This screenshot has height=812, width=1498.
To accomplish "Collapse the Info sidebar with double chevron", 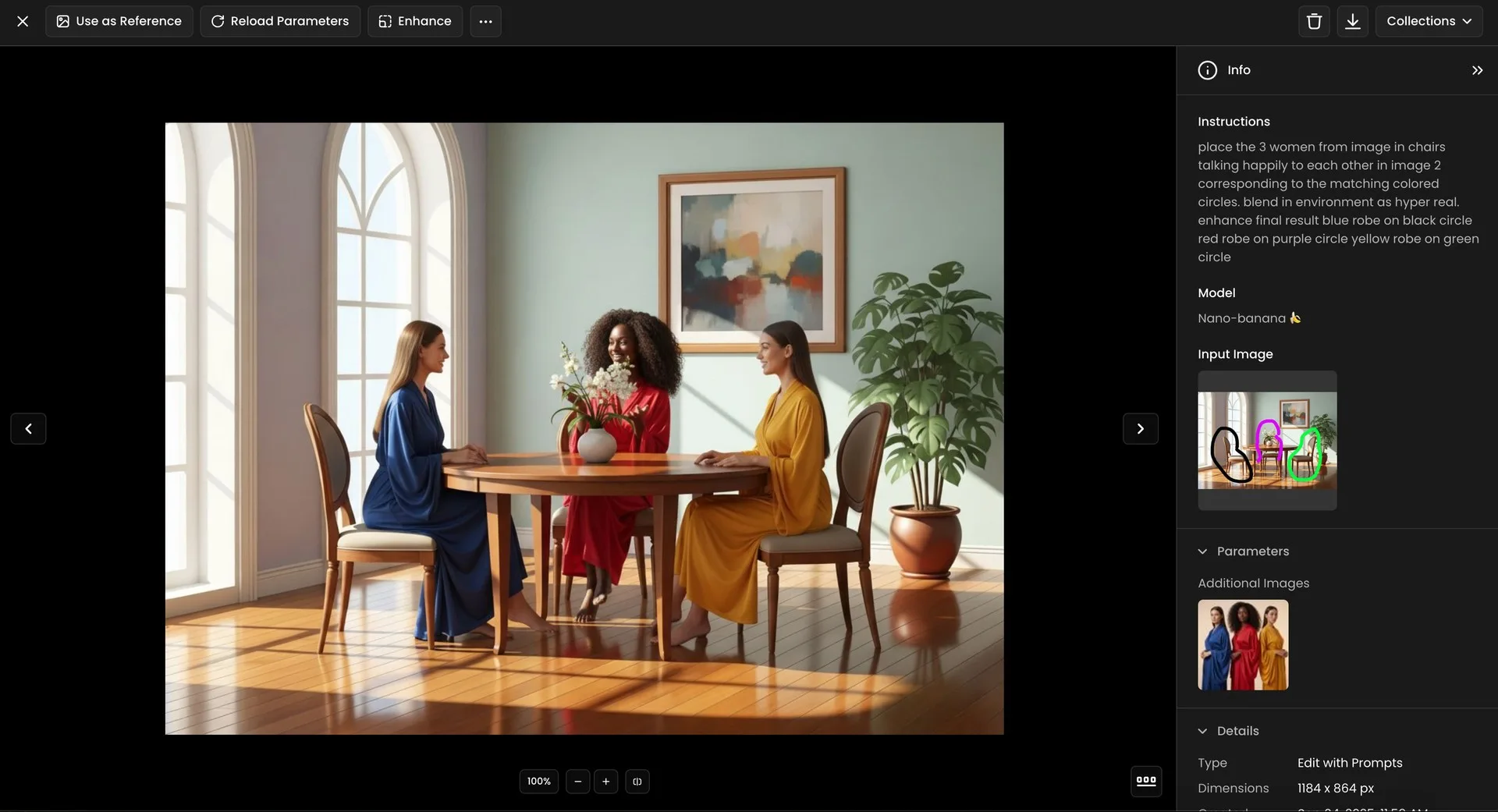I will coord(1477,69).
